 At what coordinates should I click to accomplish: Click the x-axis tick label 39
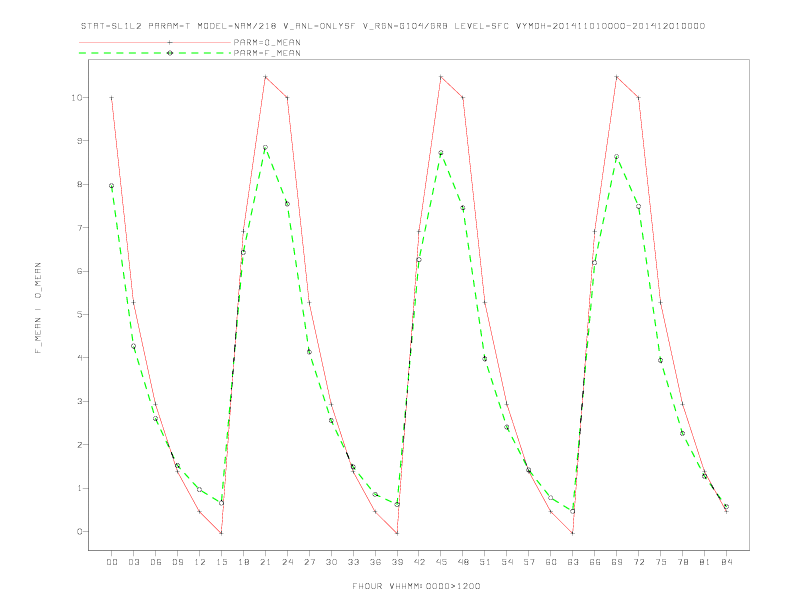coord(397,562)
